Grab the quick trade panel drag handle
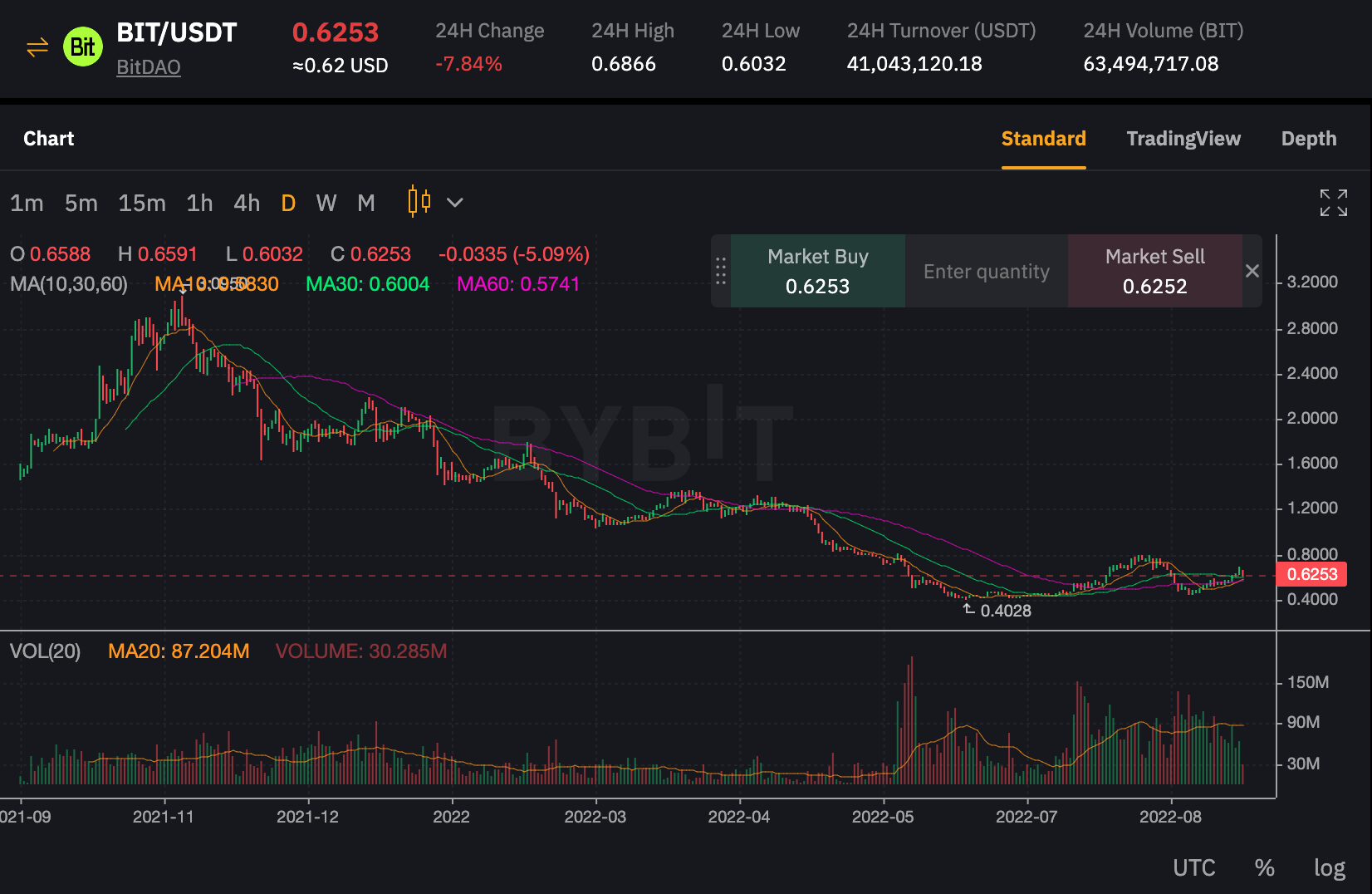The width and height of the screenshot is (1372, 894). click(x=721, y=271)
